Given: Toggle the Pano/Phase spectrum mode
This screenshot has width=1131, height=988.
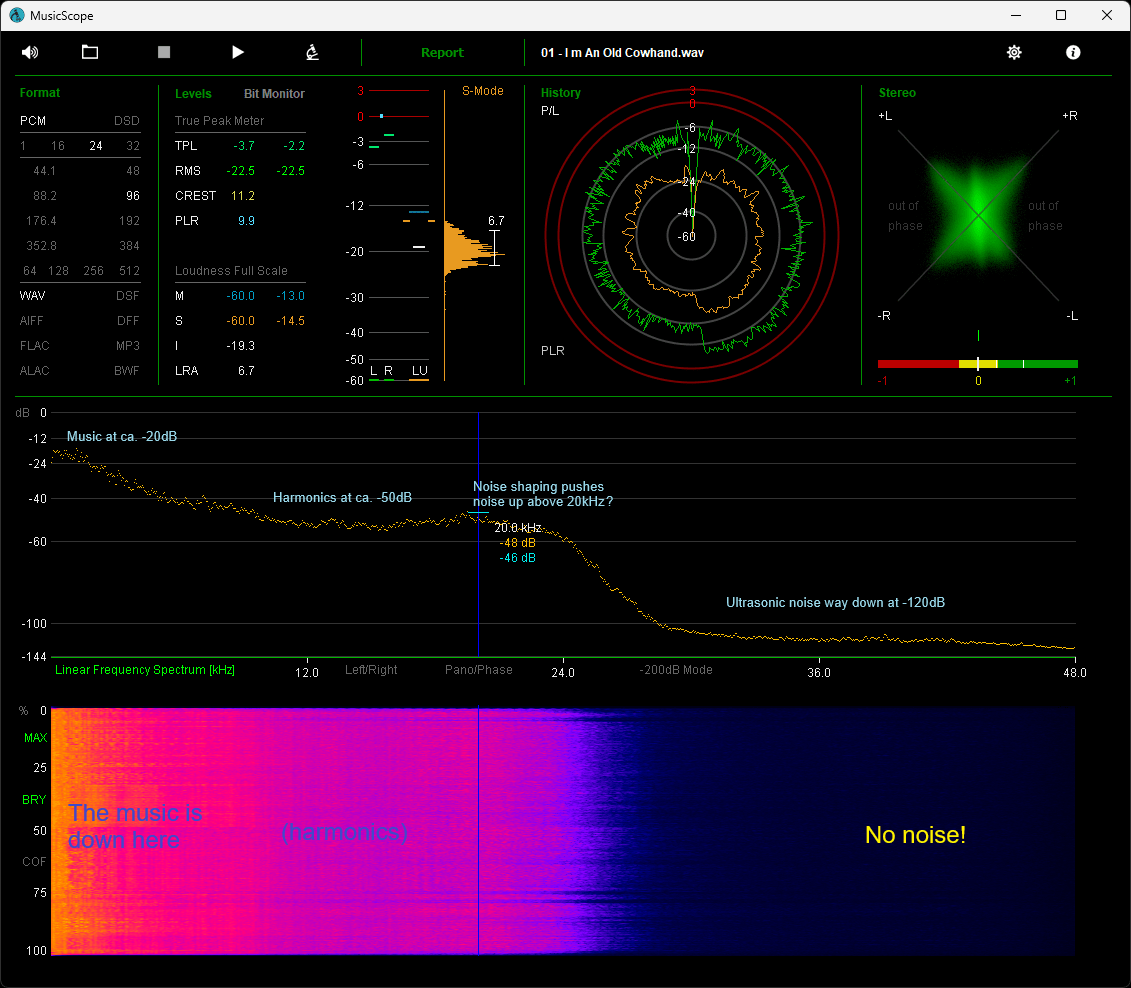Looking at the screenshot, I should click(x=478, y=670).
